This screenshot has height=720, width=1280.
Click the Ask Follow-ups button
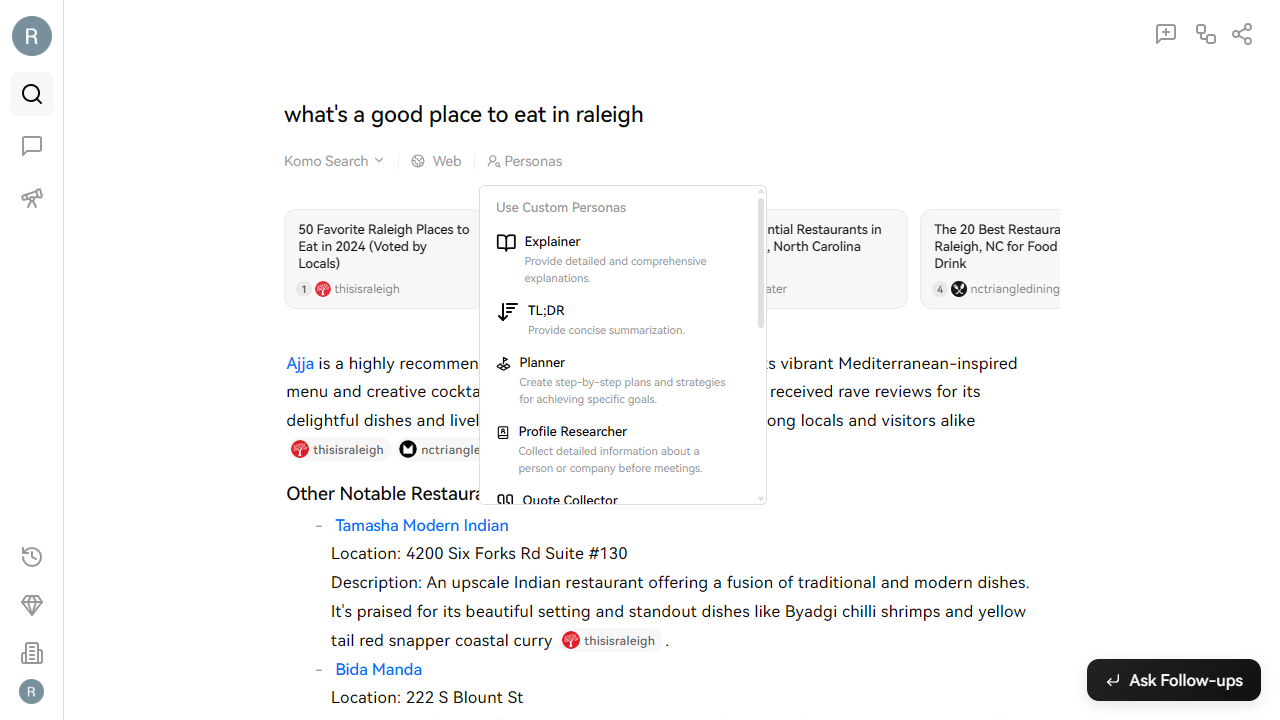(x=1174, y=680)
